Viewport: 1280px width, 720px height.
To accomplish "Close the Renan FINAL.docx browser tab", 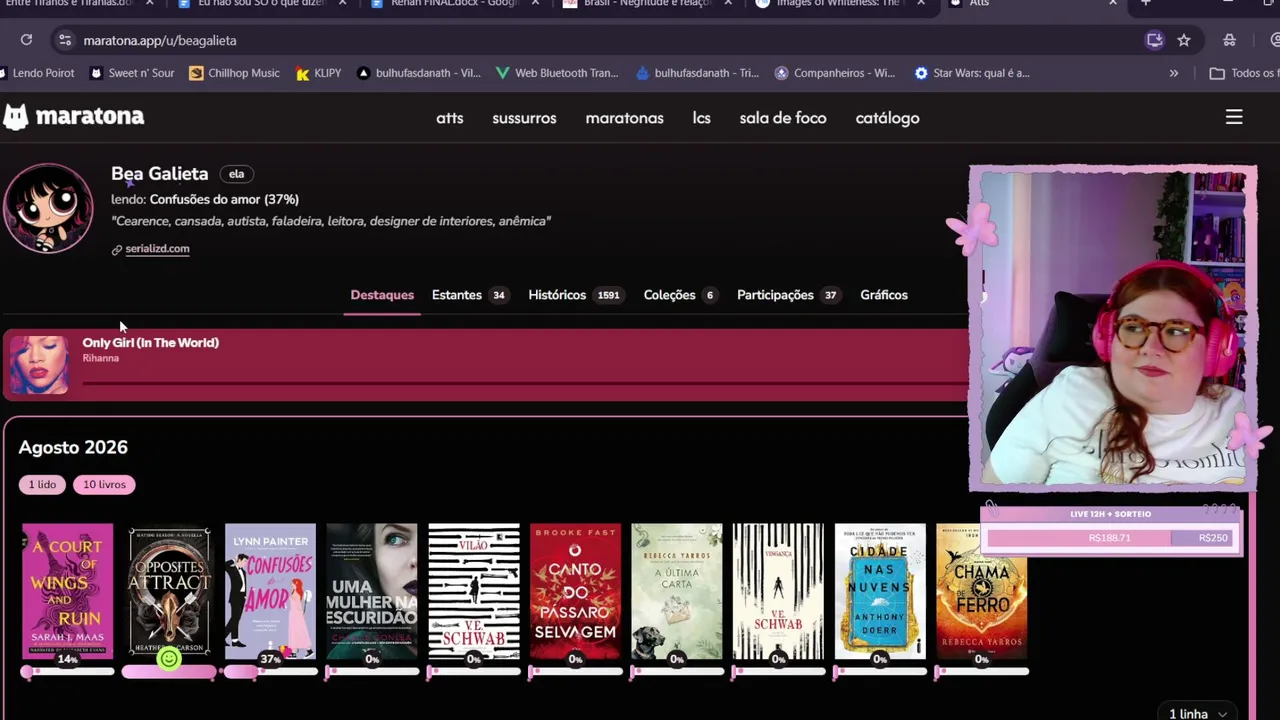I will pyautogui.click(x=535, y=3).
